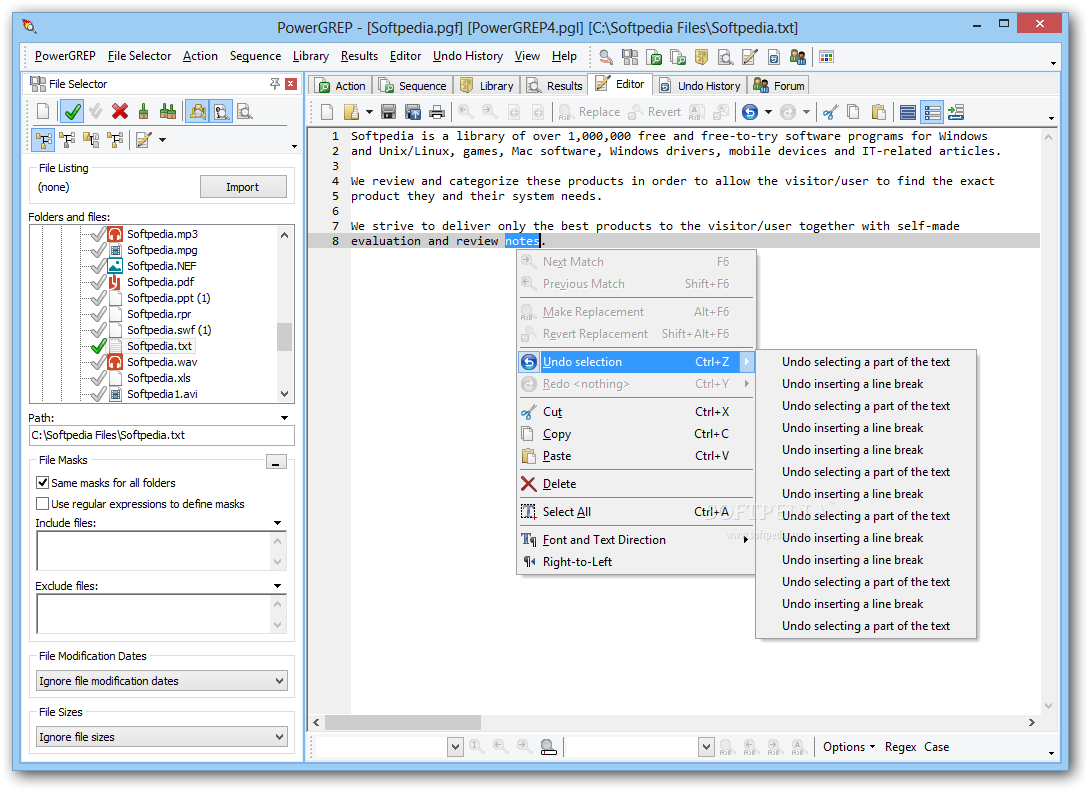Viewport: 1089px width, 791px height.
Task: Click the red X exclude icon in File Selector
Action: 119,112
